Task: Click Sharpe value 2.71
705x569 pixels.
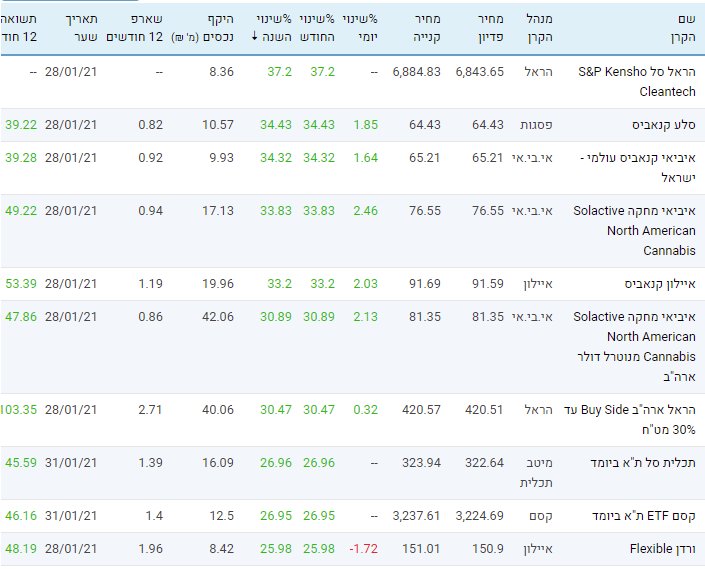Action: 150,410
